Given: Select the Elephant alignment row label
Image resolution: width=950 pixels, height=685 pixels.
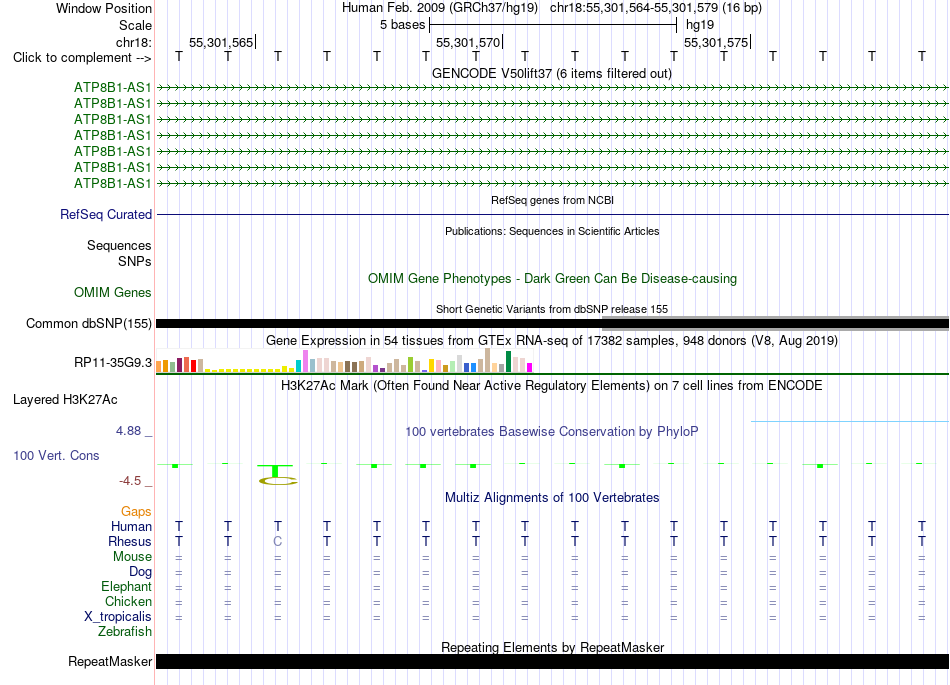Looking at the screenshot, I should 127,586.
